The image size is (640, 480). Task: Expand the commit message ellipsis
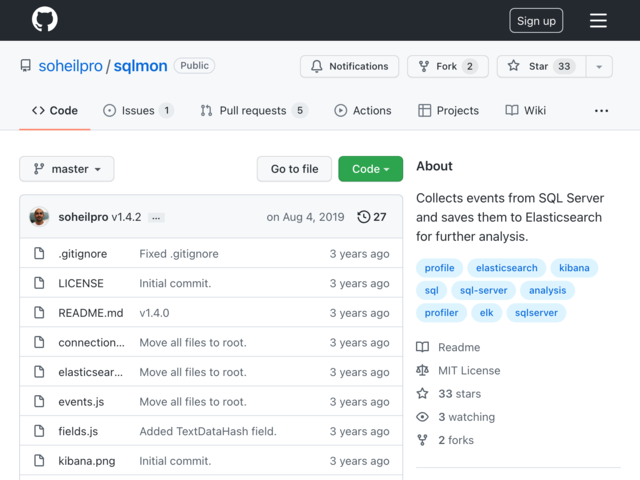[156, 218]
